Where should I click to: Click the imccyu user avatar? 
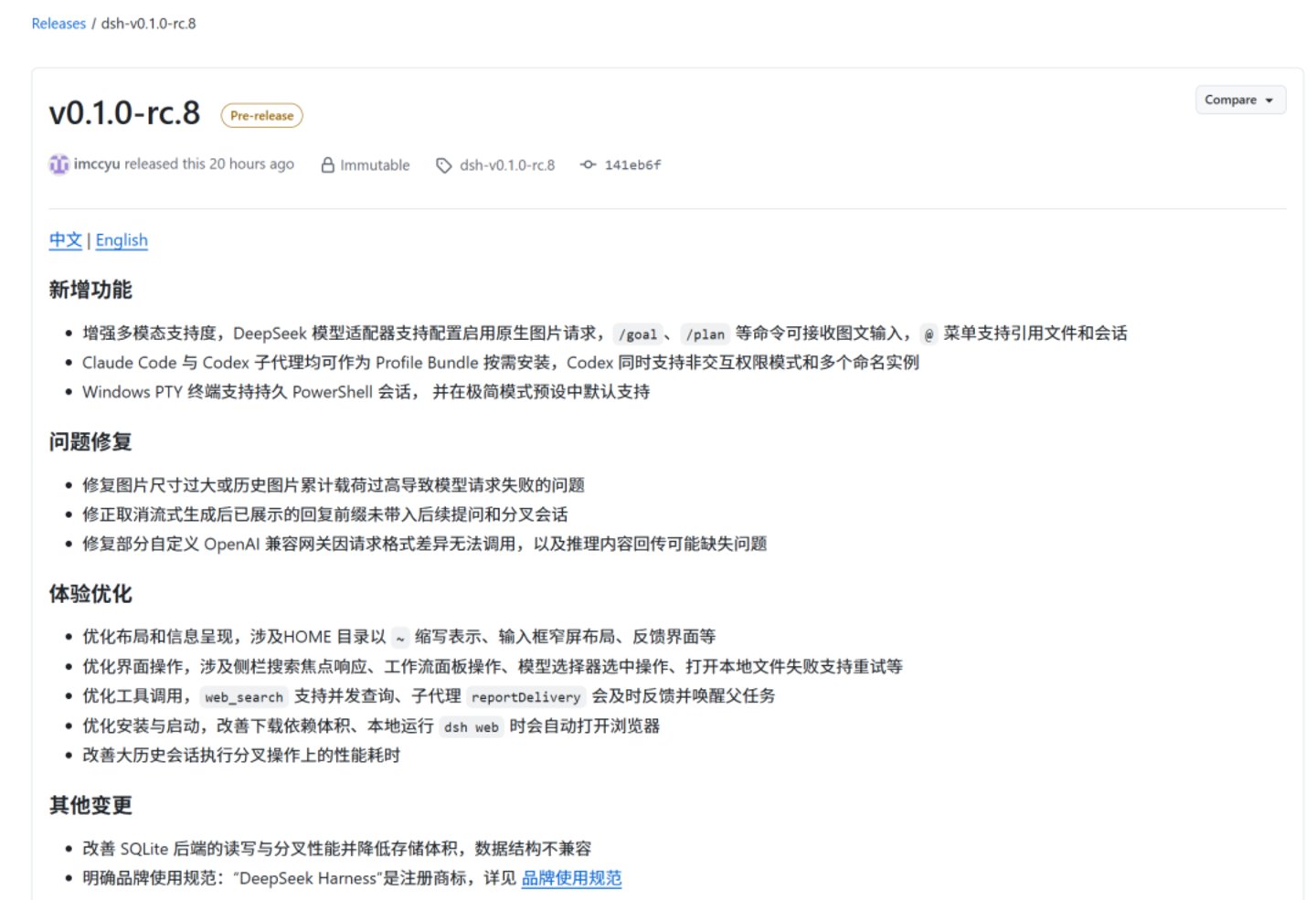tap(58, 164)
